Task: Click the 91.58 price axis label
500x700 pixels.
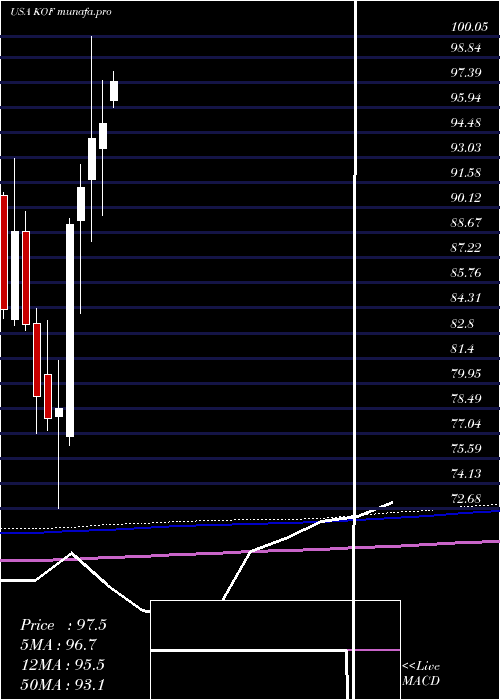Action: pyautogui.click(x=467, y=173)
